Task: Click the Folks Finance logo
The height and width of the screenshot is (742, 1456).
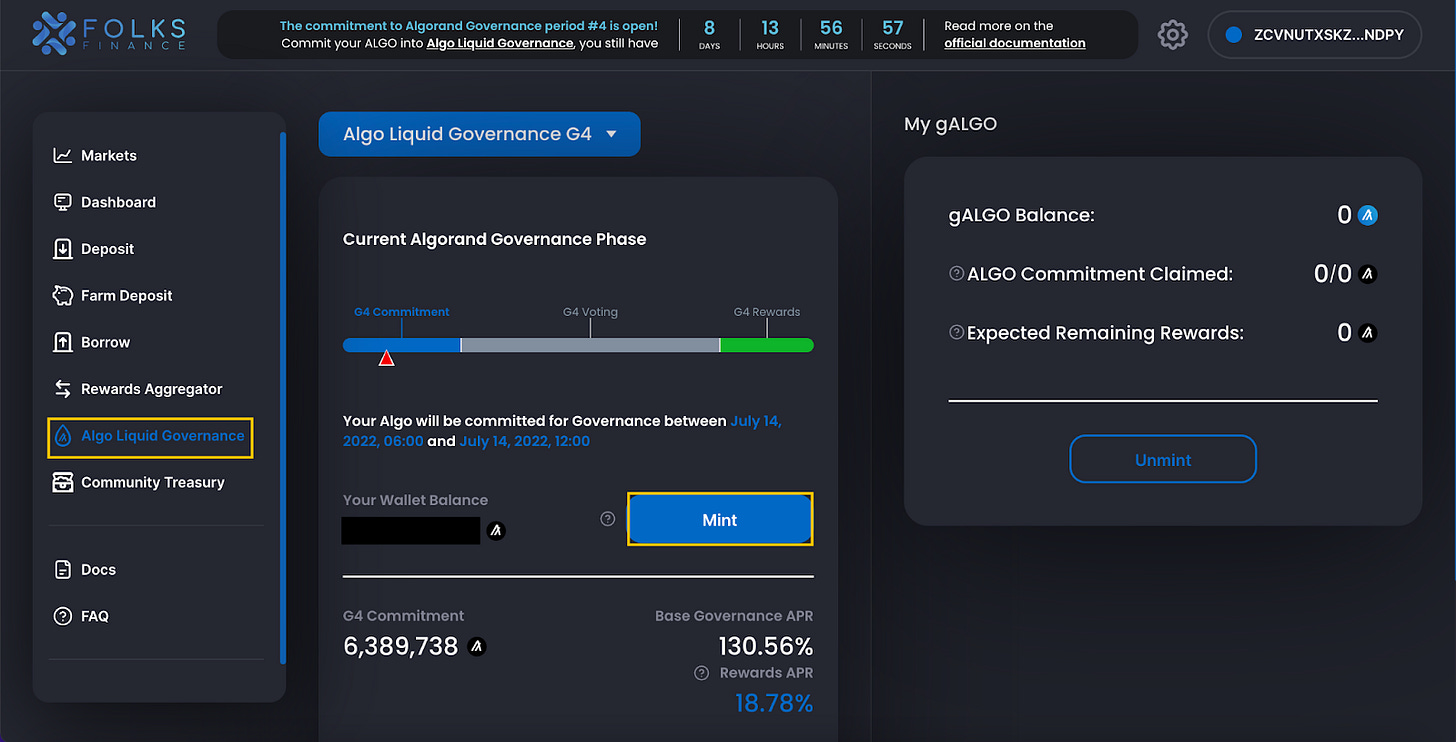Action: pos(109,33)
